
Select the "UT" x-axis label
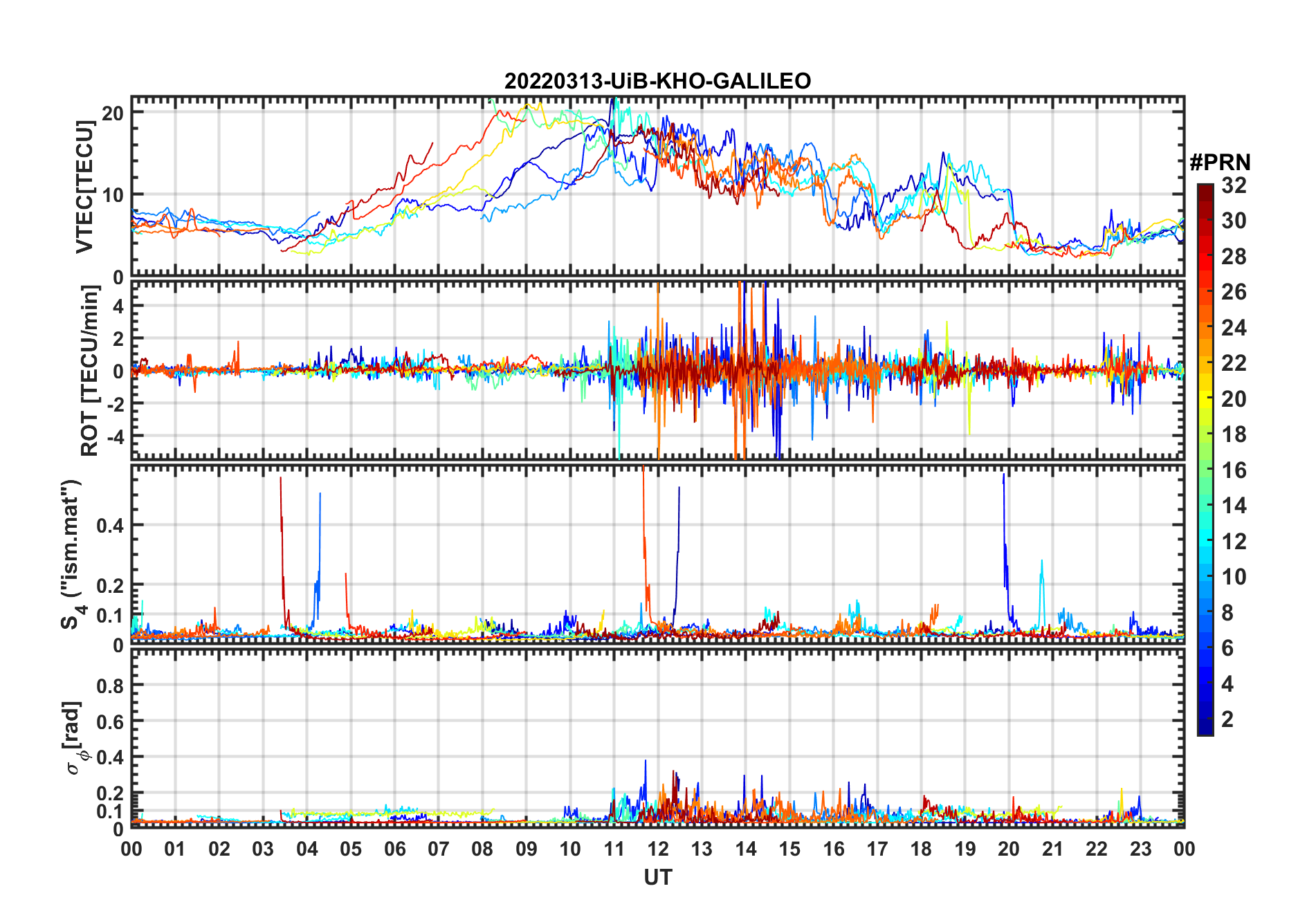click(658, 878)
